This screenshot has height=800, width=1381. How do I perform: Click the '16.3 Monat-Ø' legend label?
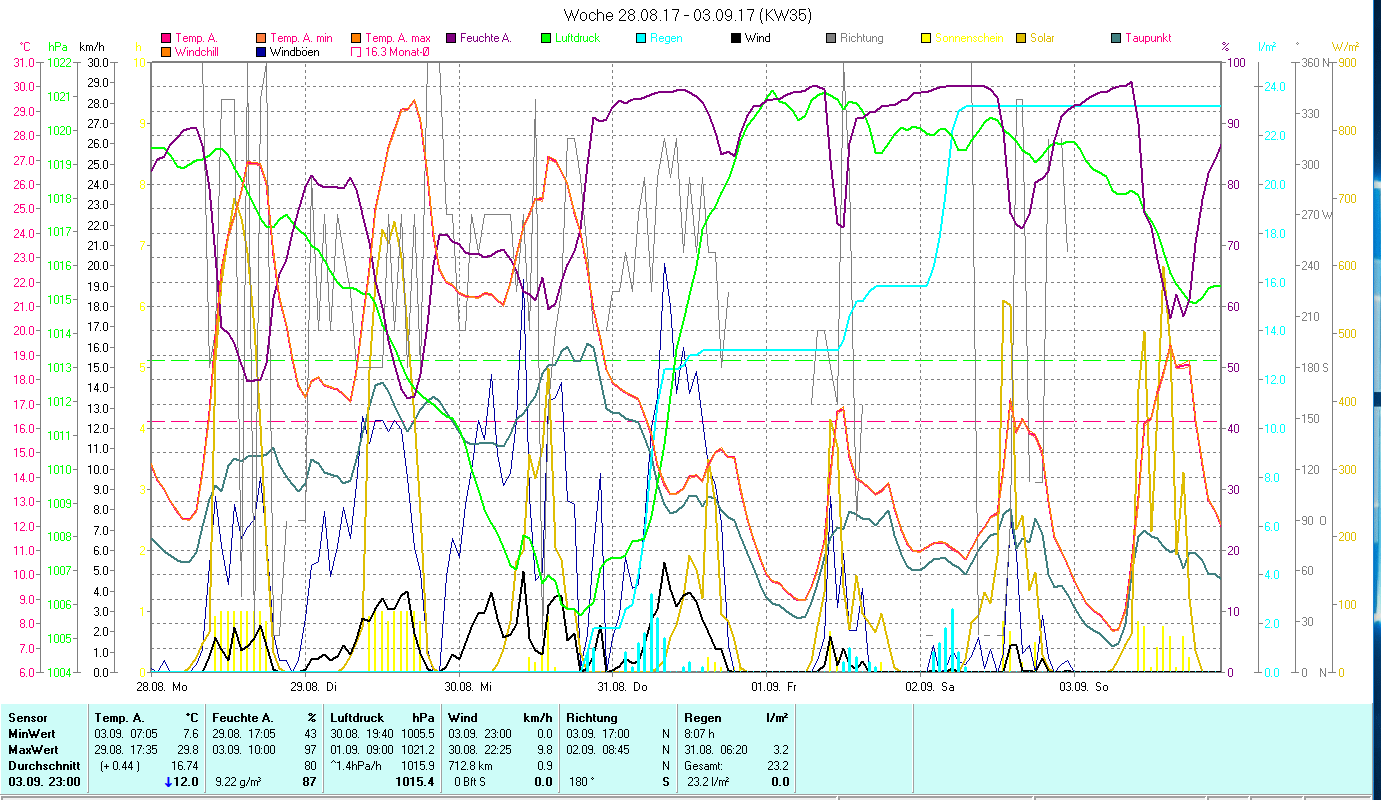click(398, 52)
